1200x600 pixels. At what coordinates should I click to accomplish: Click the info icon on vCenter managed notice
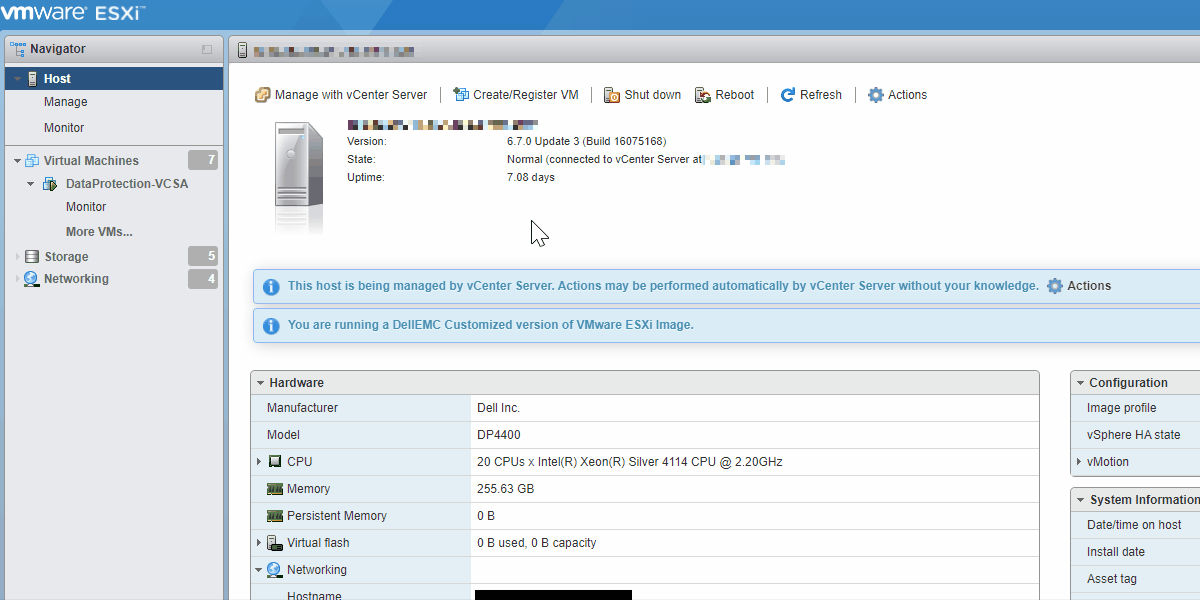click(271, 287)
